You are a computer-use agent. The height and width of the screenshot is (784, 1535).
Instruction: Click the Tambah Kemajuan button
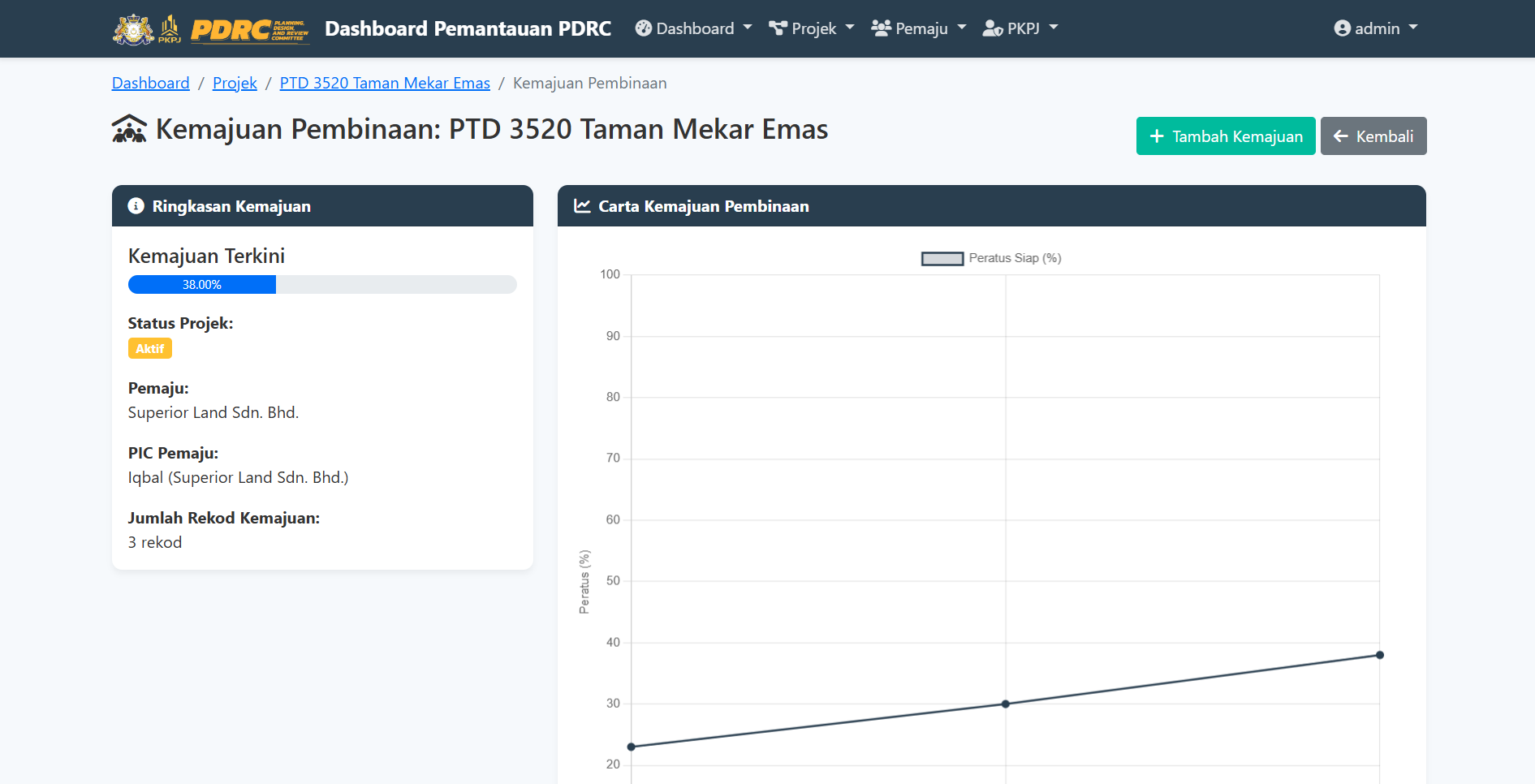click(1225, 136)
